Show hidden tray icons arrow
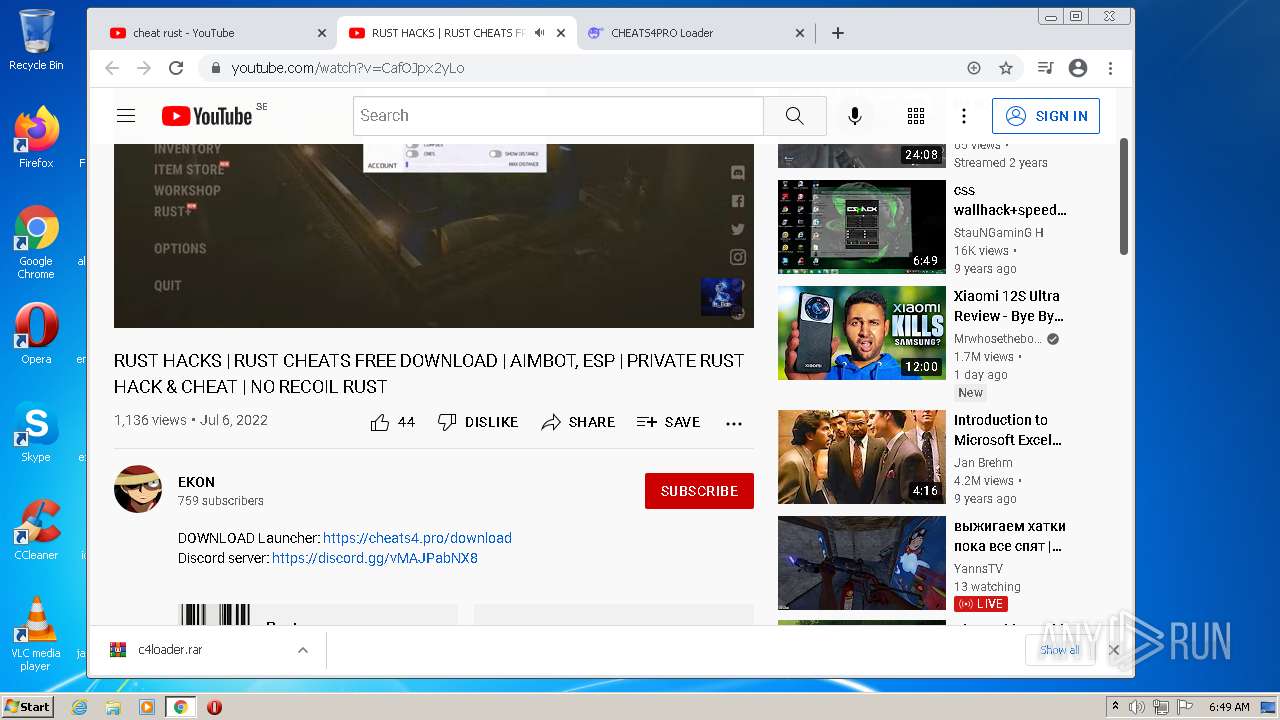 point(1115,707)
